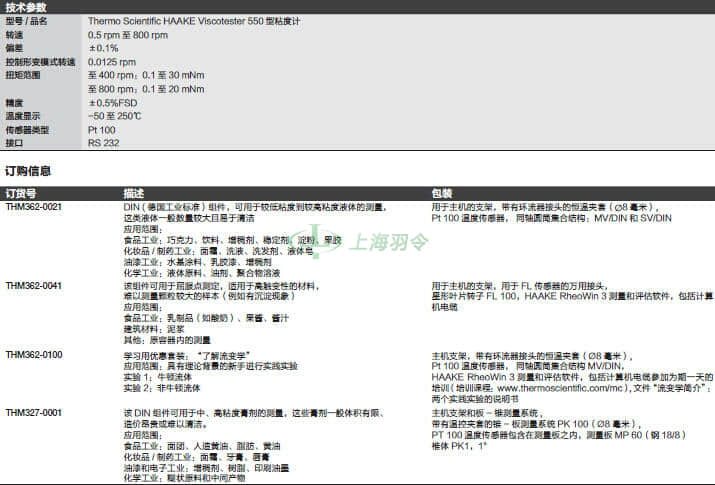Click the 至 400 rpm: 0.1 至 30 mNm value

click(146, 75)
